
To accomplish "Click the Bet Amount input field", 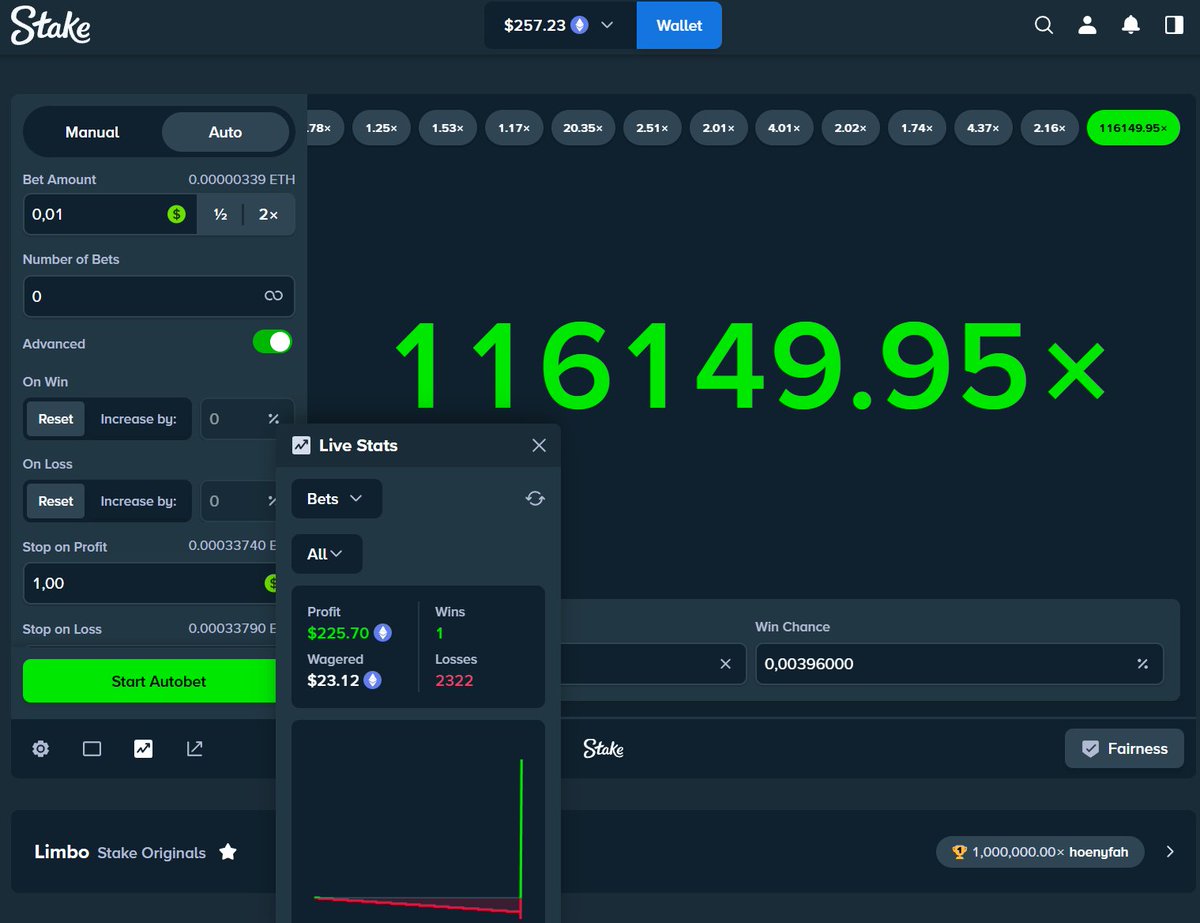I will 109,214.
